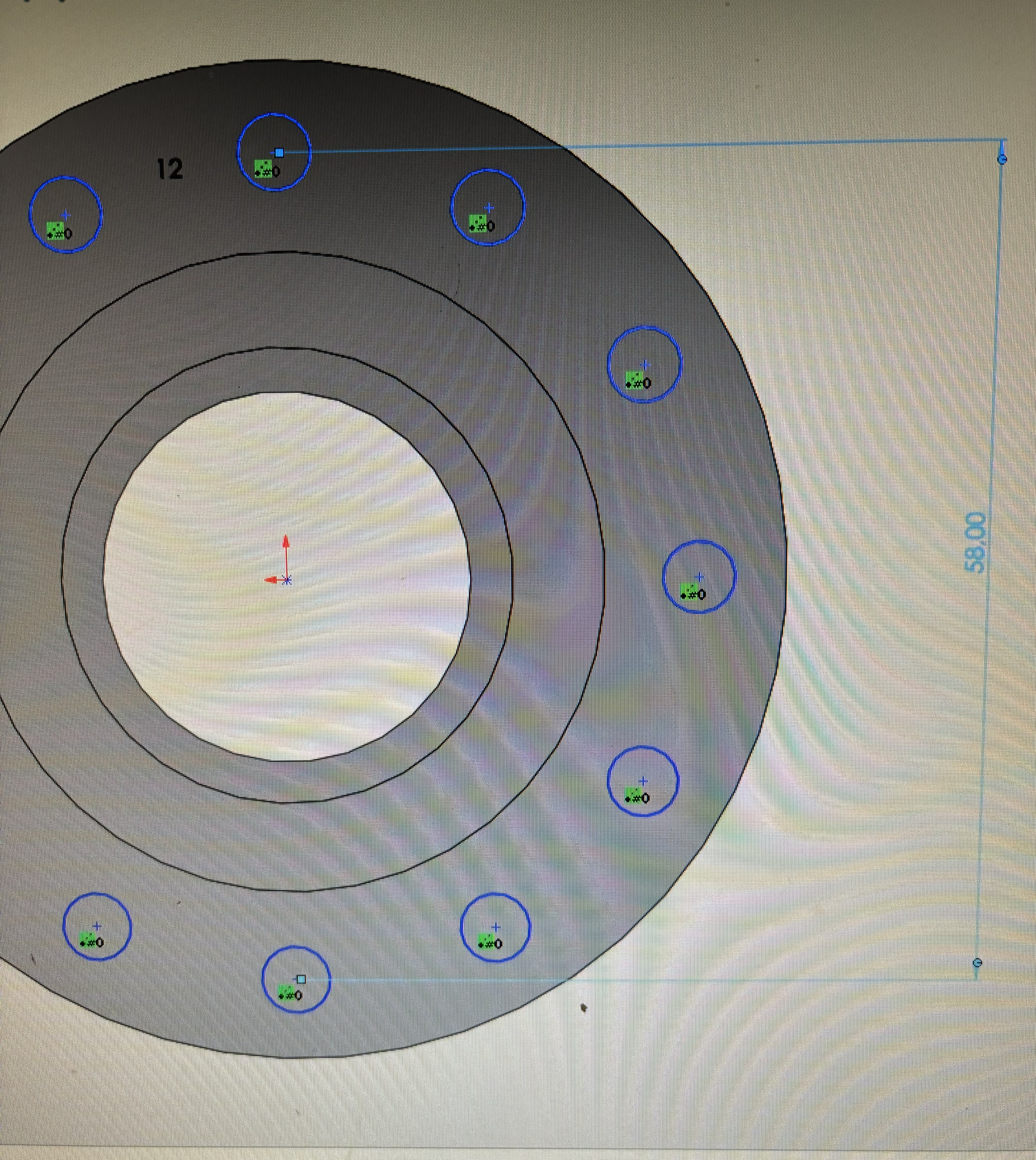
Task: Click the center cross of the 3 o'clock hole
Action: (699, 577)
